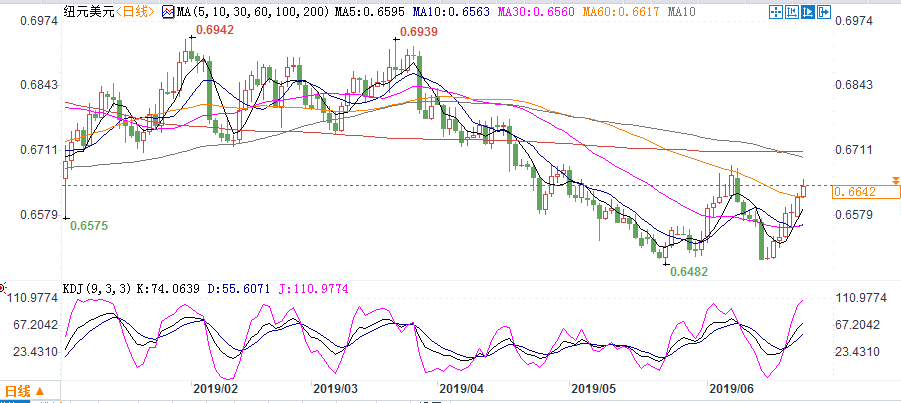The width and height of the screenshot is (901, 403).
Task: Click the 2019/04 date on time axis
Action: point(461,386)
